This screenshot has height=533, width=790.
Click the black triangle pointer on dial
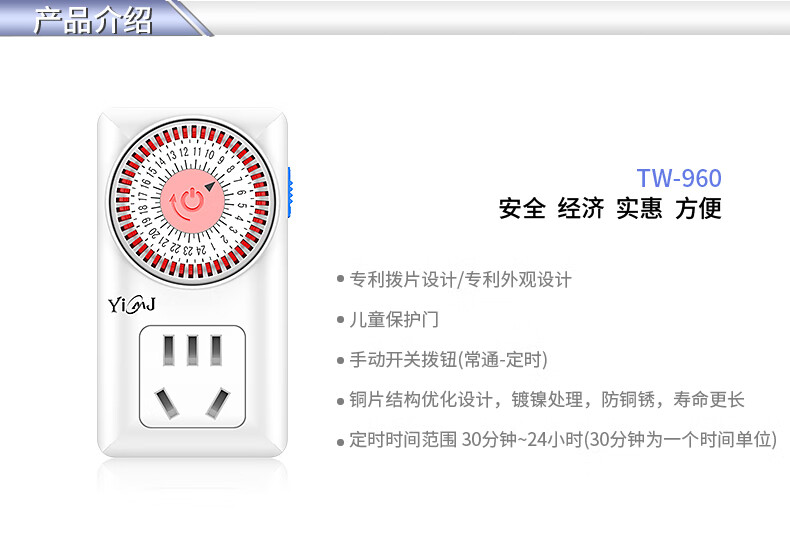pyautogui.click(x=210, y=186)
